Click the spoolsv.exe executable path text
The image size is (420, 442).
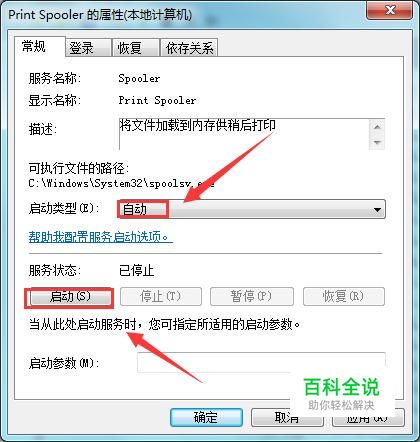(121, 183)
